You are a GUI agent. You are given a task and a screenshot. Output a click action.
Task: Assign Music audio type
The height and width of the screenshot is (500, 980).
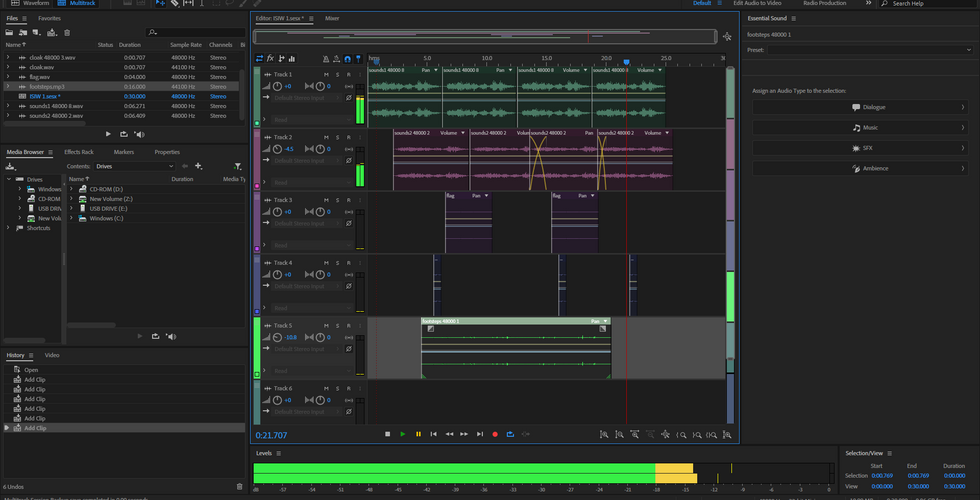click(x=861, y=128)
